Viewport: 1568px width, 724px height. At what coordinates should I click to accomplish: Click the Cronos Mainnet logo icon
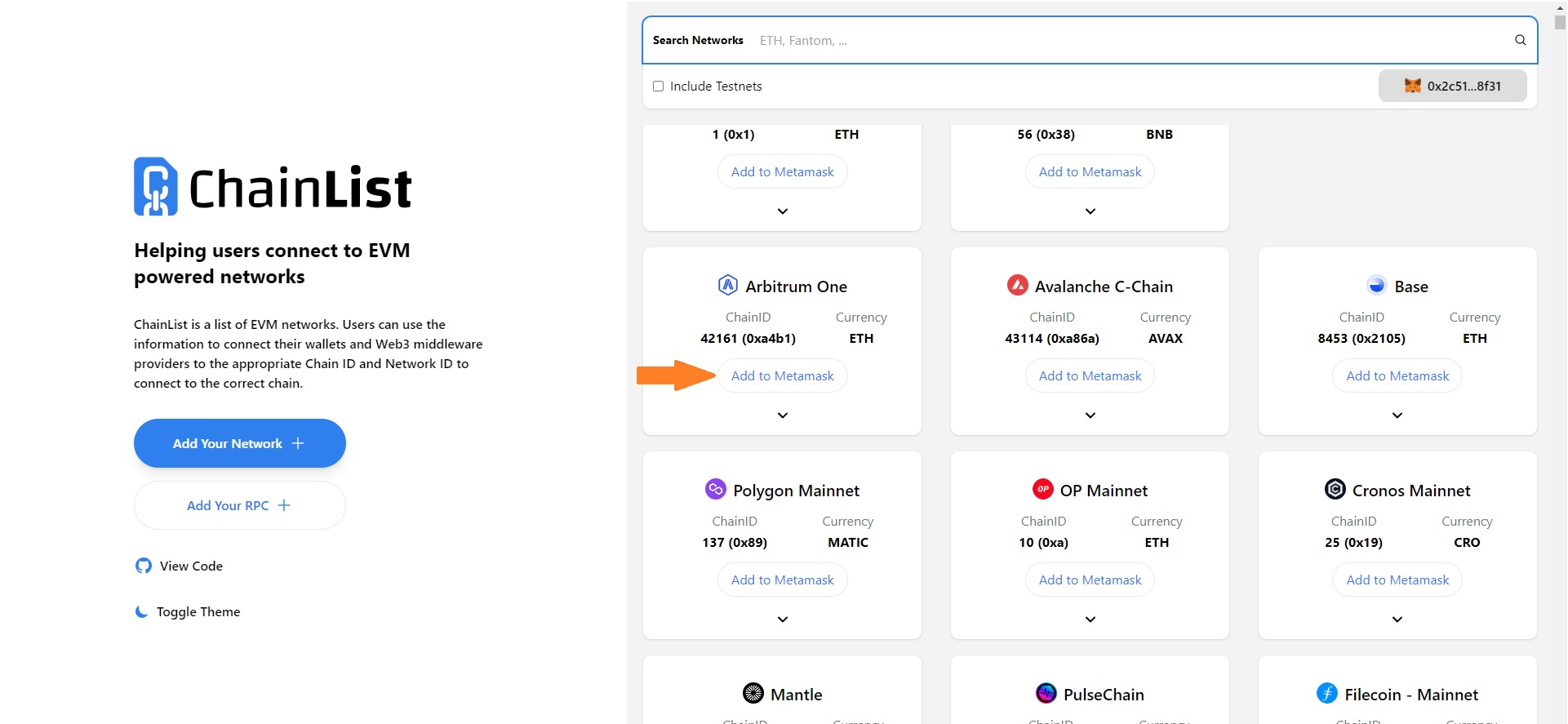1335,489
